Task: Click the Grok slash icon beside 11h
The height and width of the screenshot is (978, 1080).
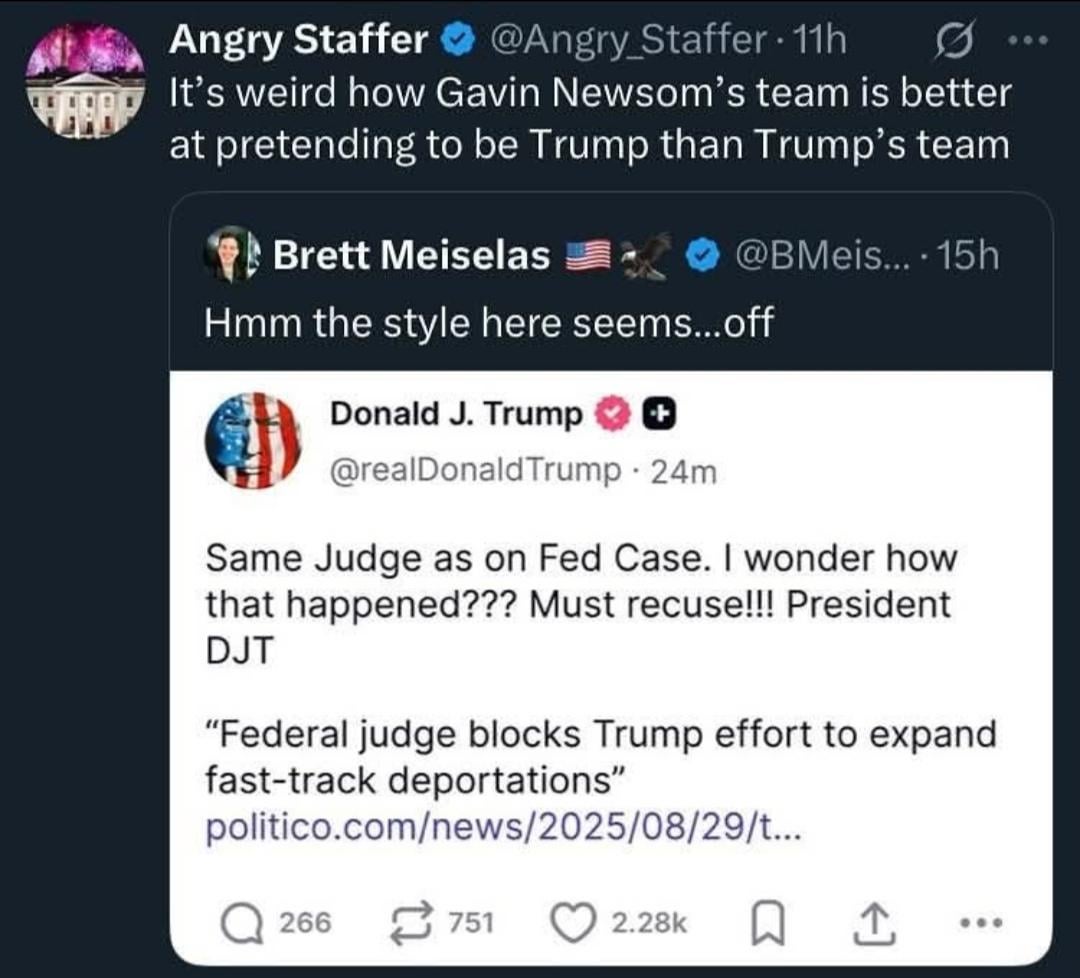Action: pos(954,43)
